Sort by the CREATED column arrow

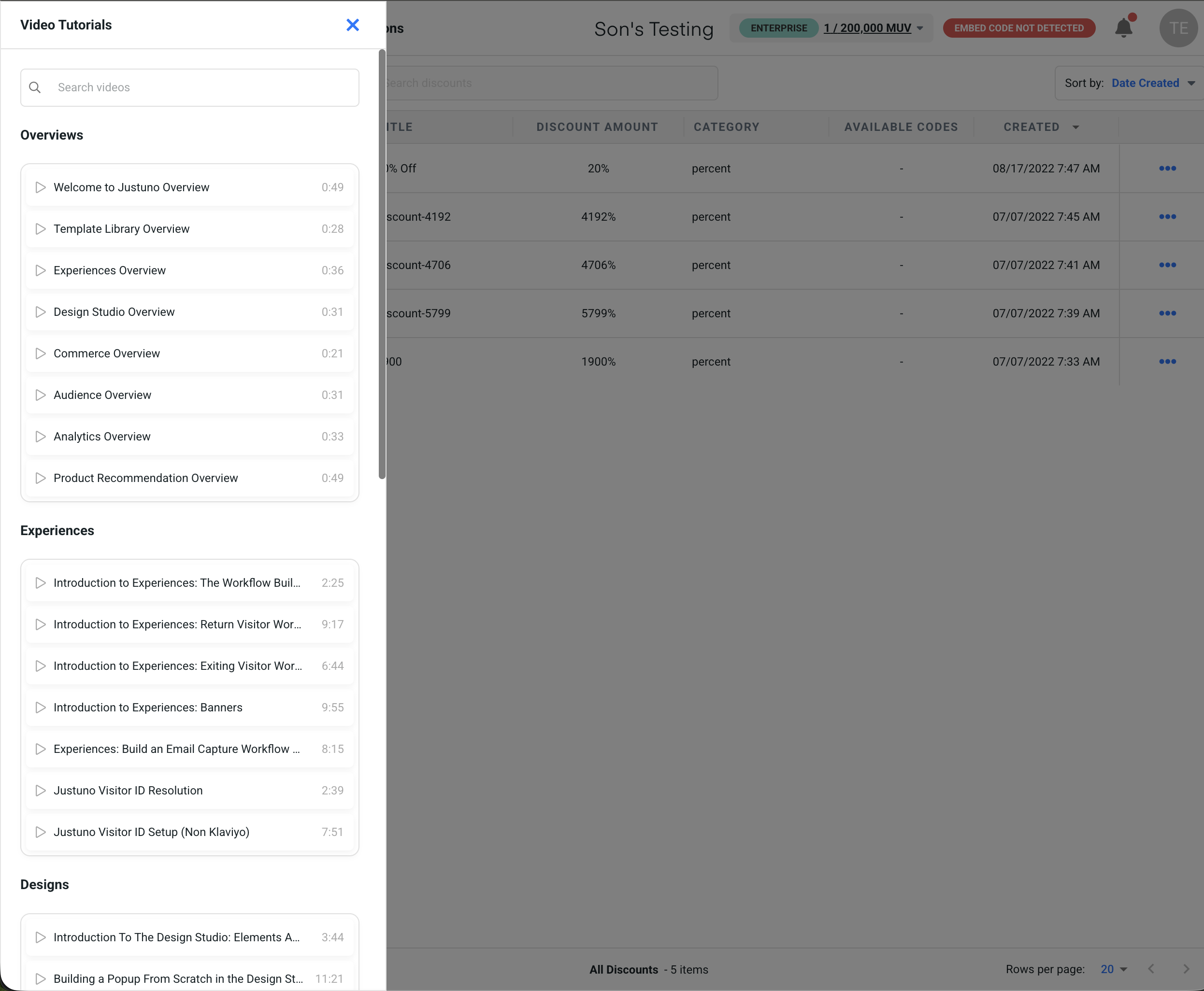pyautogui.click(x=1076, y=127)
